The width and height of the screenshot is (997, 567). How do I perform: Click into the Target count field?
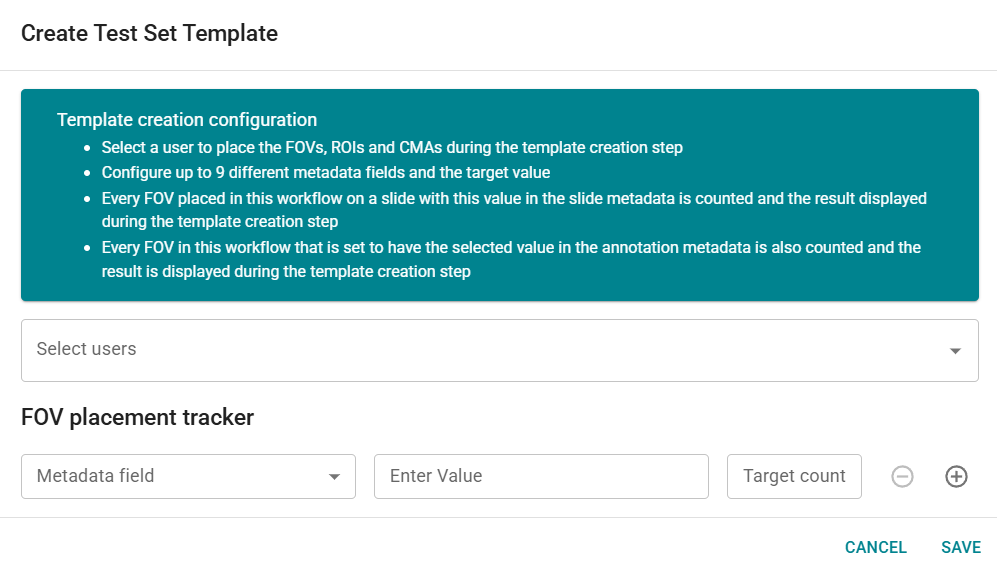(x=794, y=476)
